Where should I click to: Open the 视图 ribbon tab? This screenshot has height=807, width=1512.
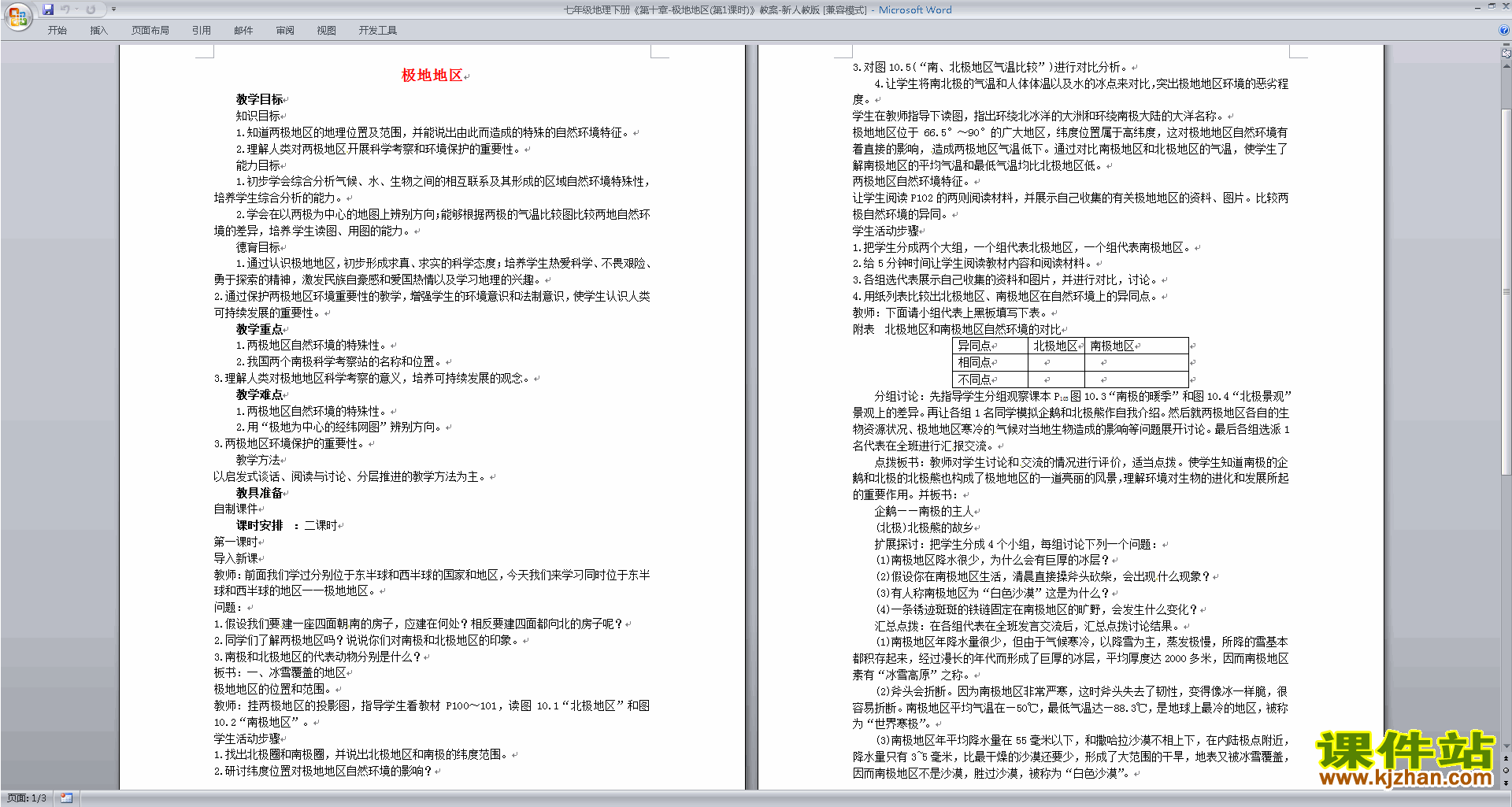point(327,31)
